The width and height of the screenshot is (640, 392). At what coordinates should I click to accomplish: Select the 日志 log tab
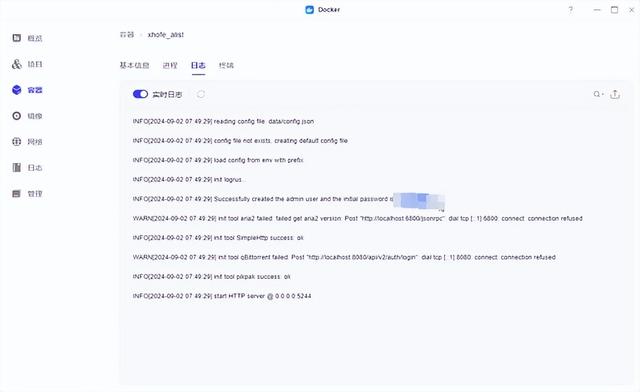coord(198,65)
